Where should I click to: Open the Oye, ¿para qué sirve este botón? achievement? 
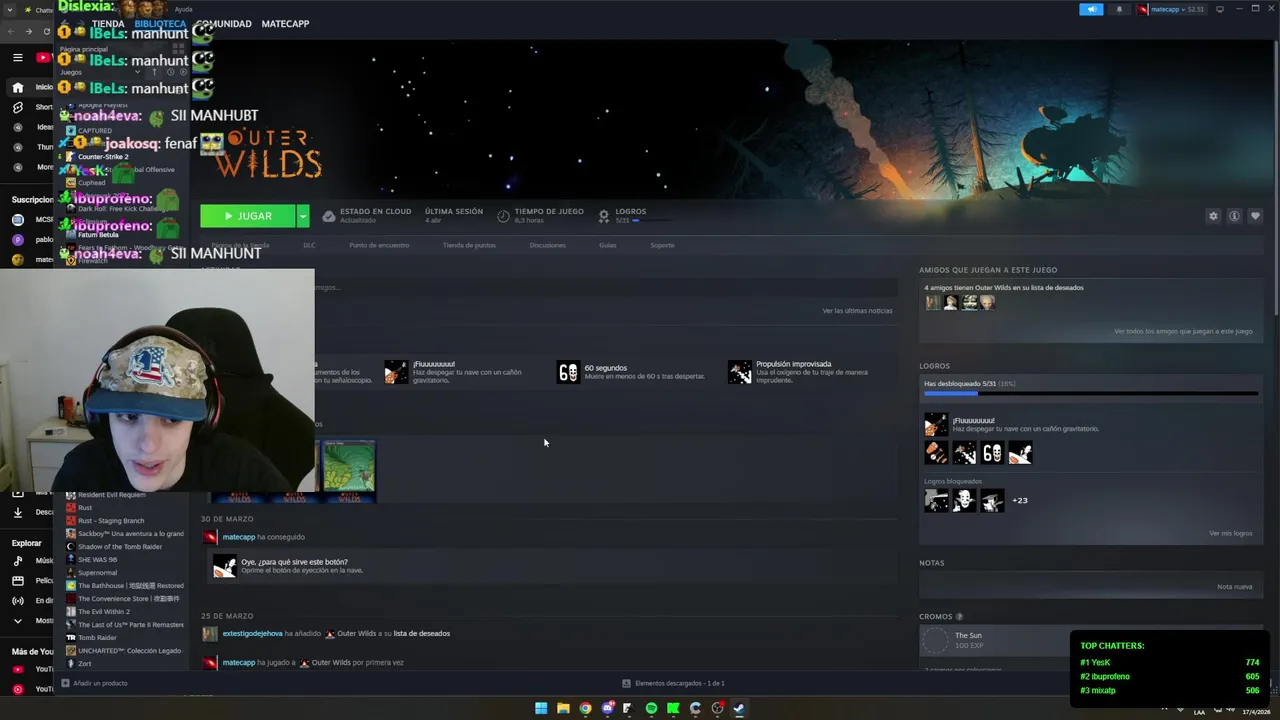[225, 566]
